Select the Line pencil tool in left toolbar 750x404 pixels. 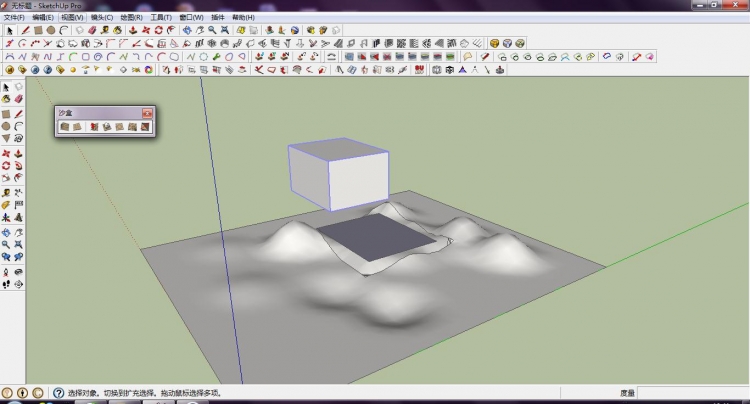pyautogui.click(x=18, y=114)
